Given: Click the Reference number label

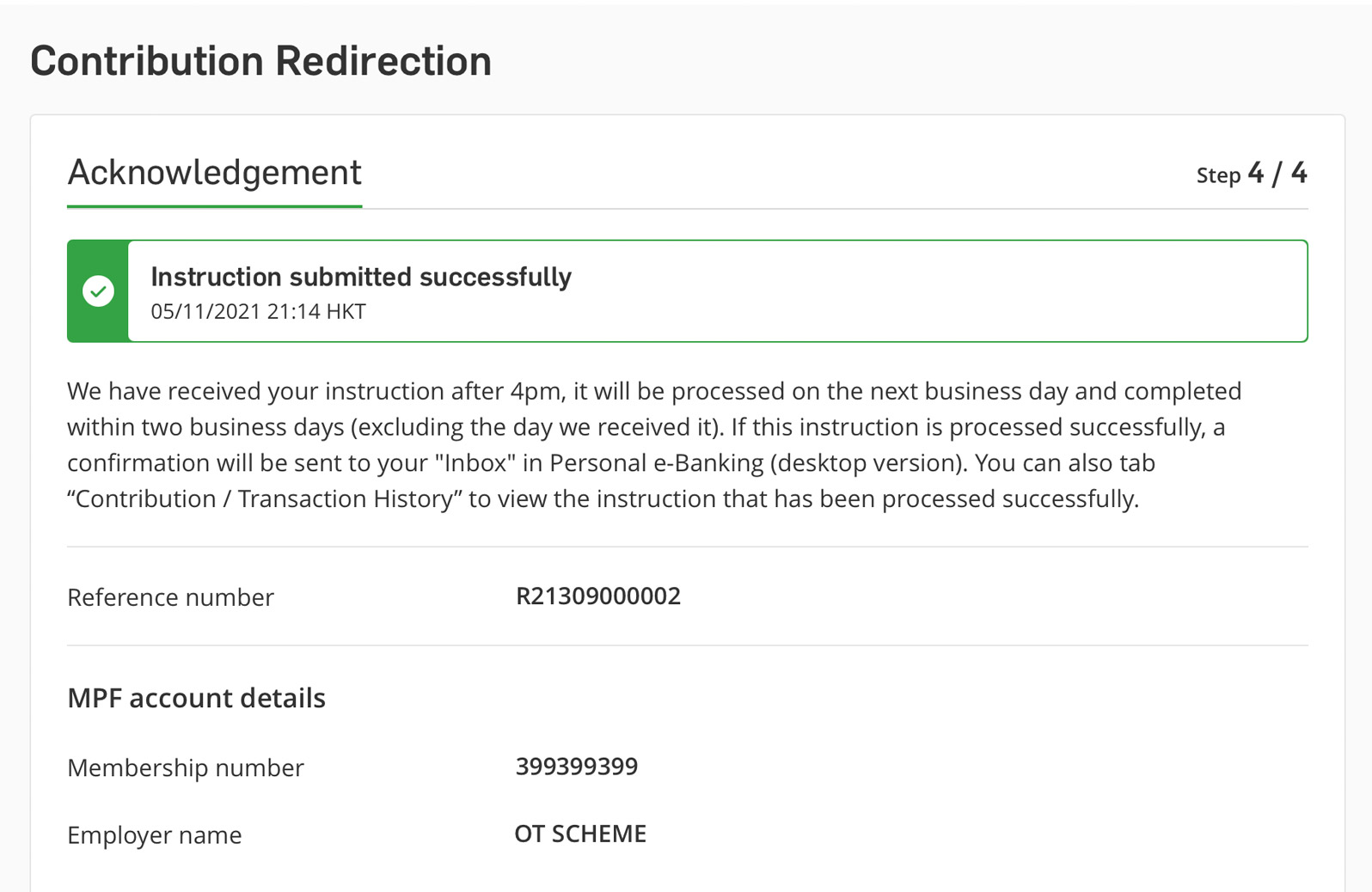Looking at the screenshot, I should point(170,597).
